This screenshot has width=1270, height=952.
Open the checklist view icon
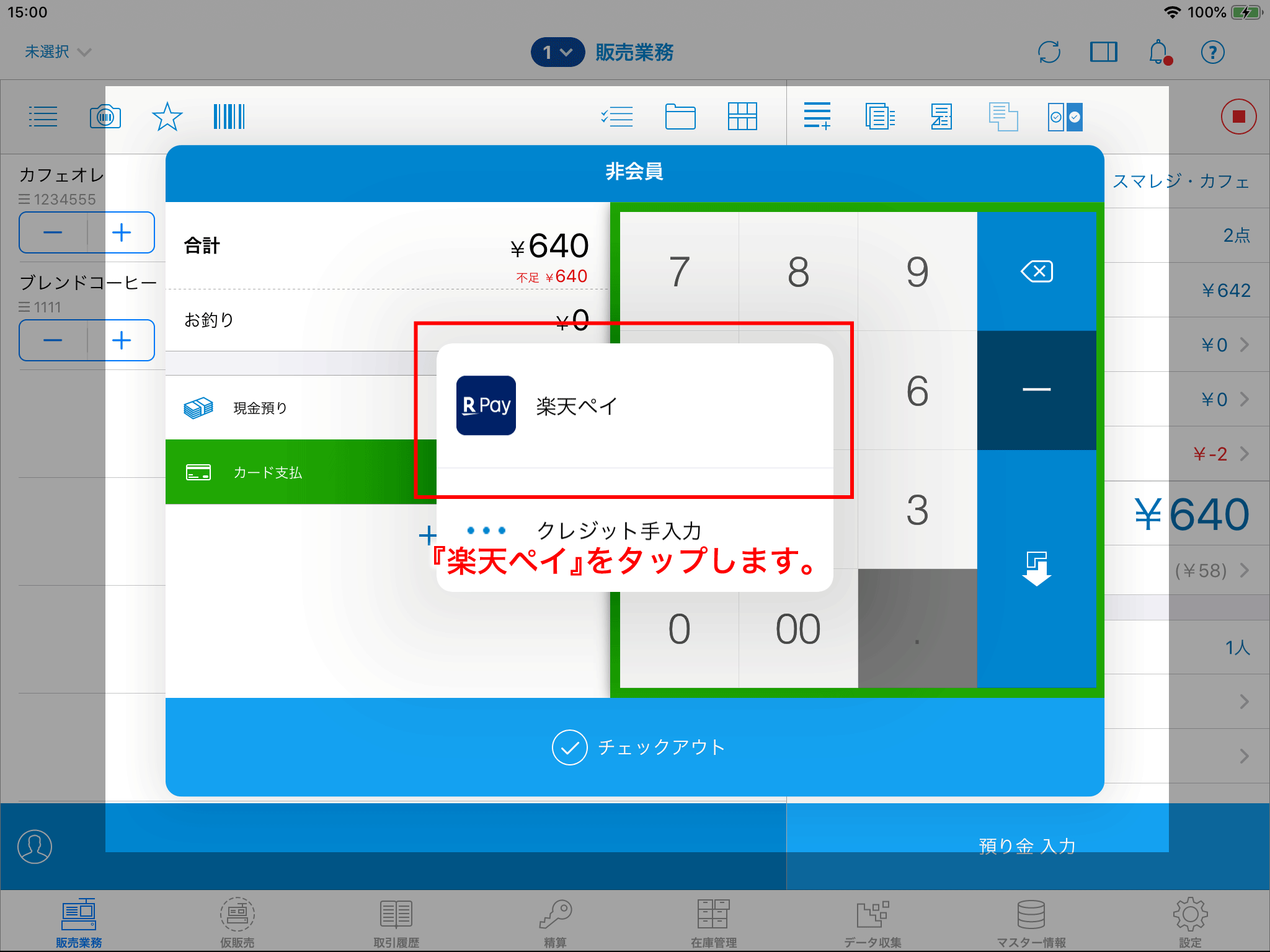click(x=617, y=117)
